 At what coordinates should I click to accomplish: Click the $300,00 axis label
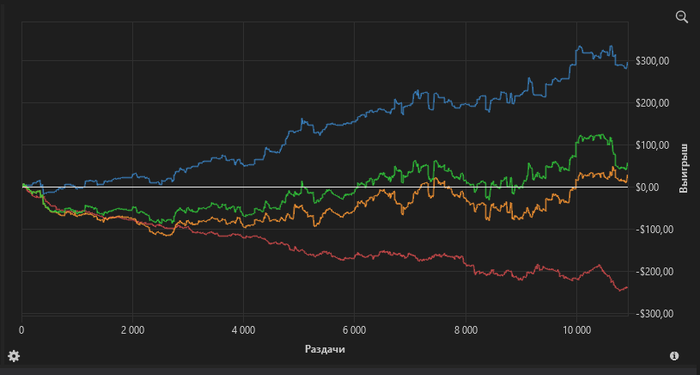(x=653, y=61)
